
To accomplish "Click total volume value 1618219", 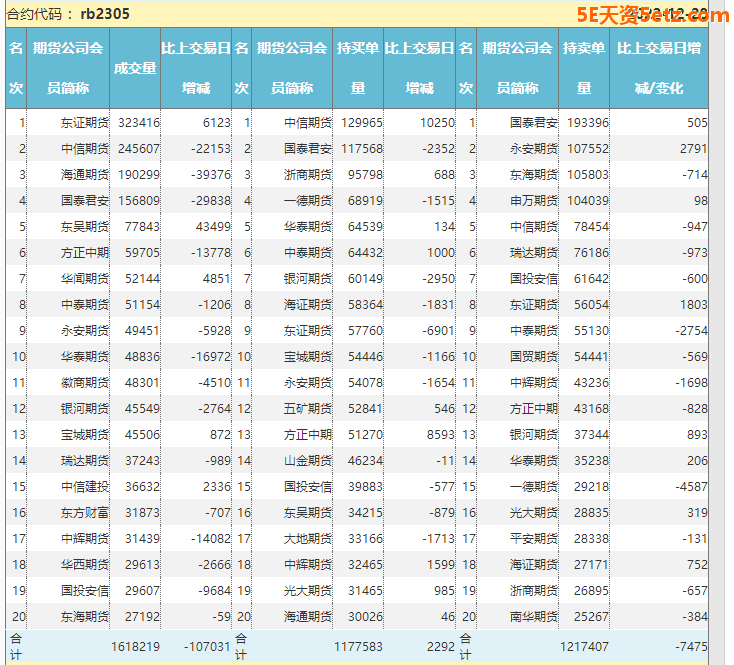I will pos(135,647).
